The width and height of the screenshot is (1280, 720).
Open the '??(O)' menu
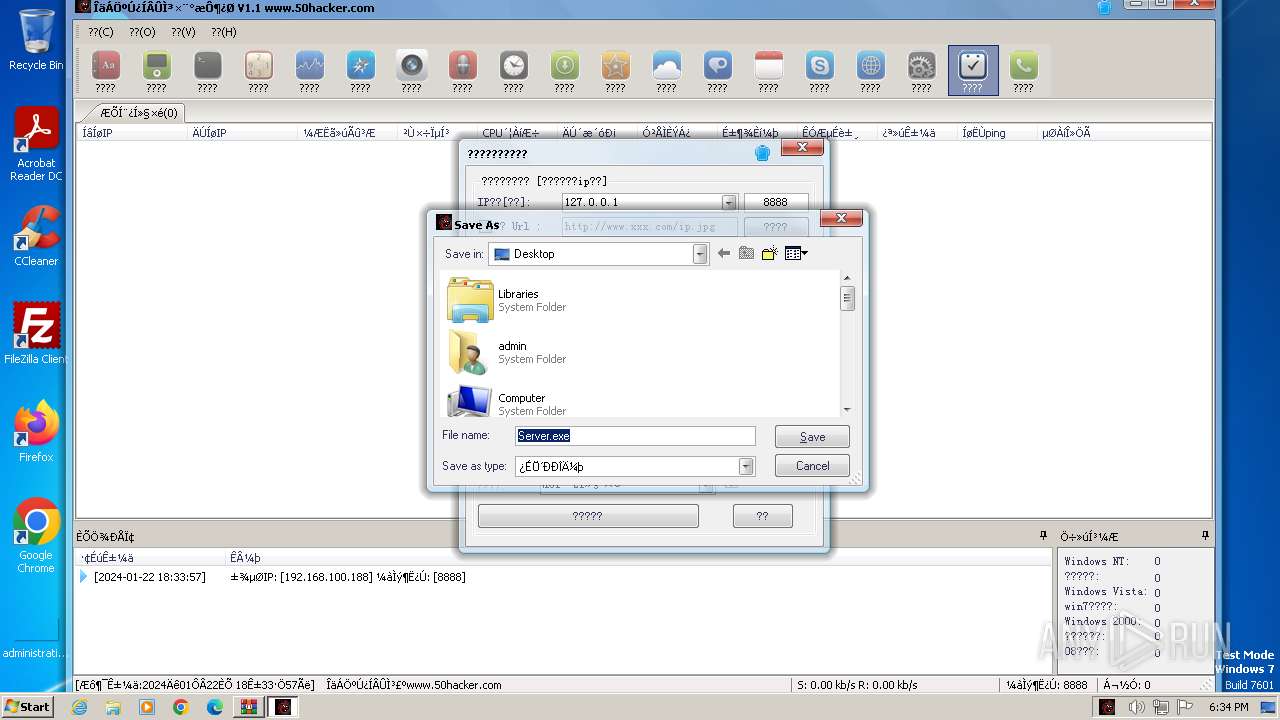(142, 32)
